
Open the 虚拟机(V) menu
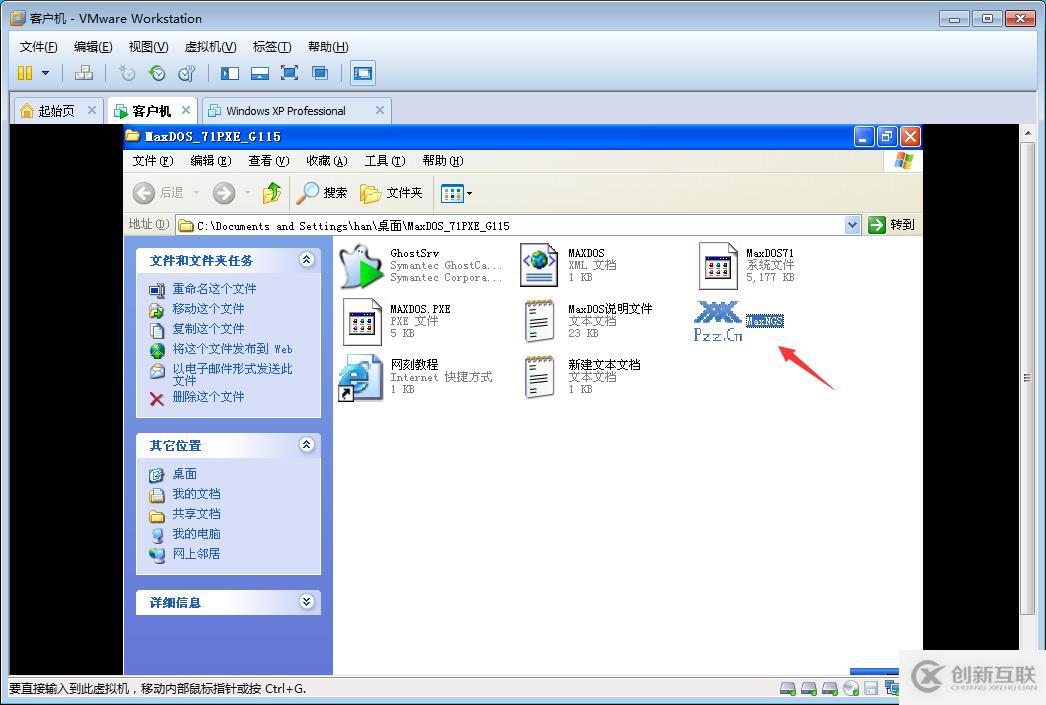point(210,47)
